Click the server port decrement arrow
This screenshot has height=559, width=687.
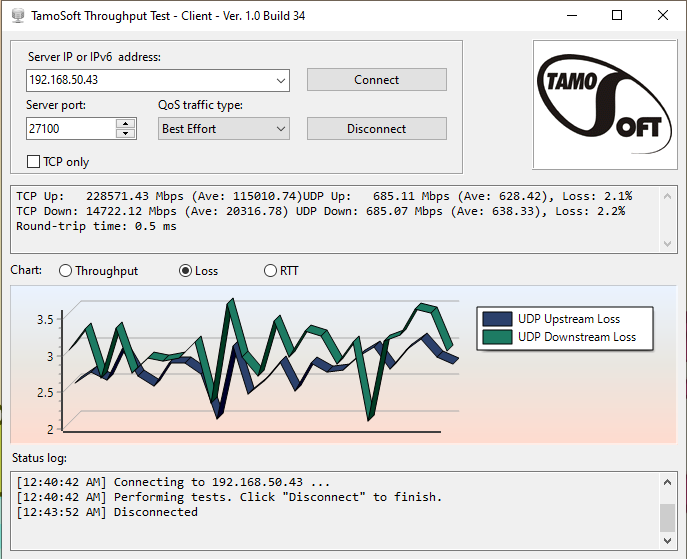tap(125, 133)
